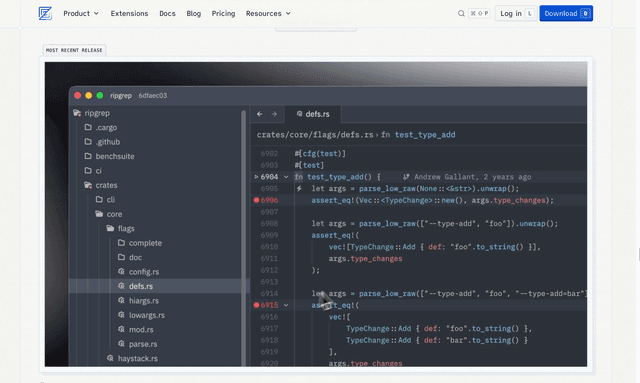
Task: Click the run test arrow at line 6904
Action: coord(256,177)
